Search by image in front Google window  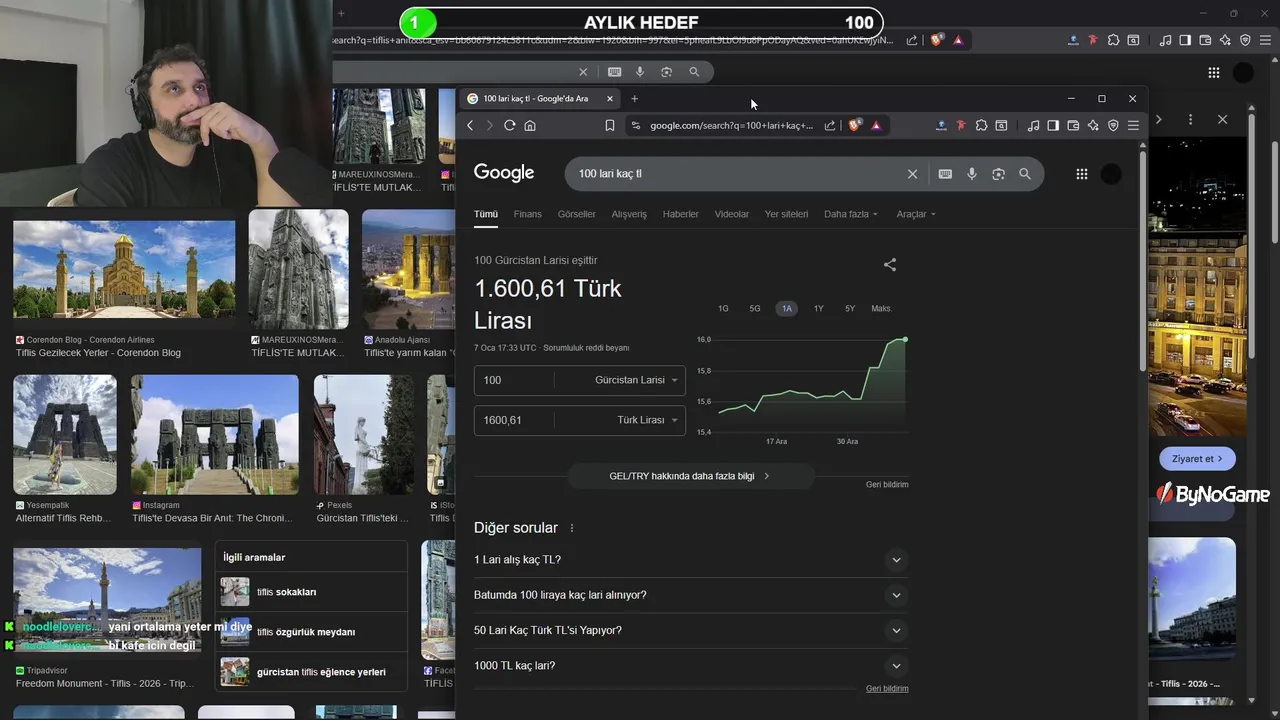[998, 174]
